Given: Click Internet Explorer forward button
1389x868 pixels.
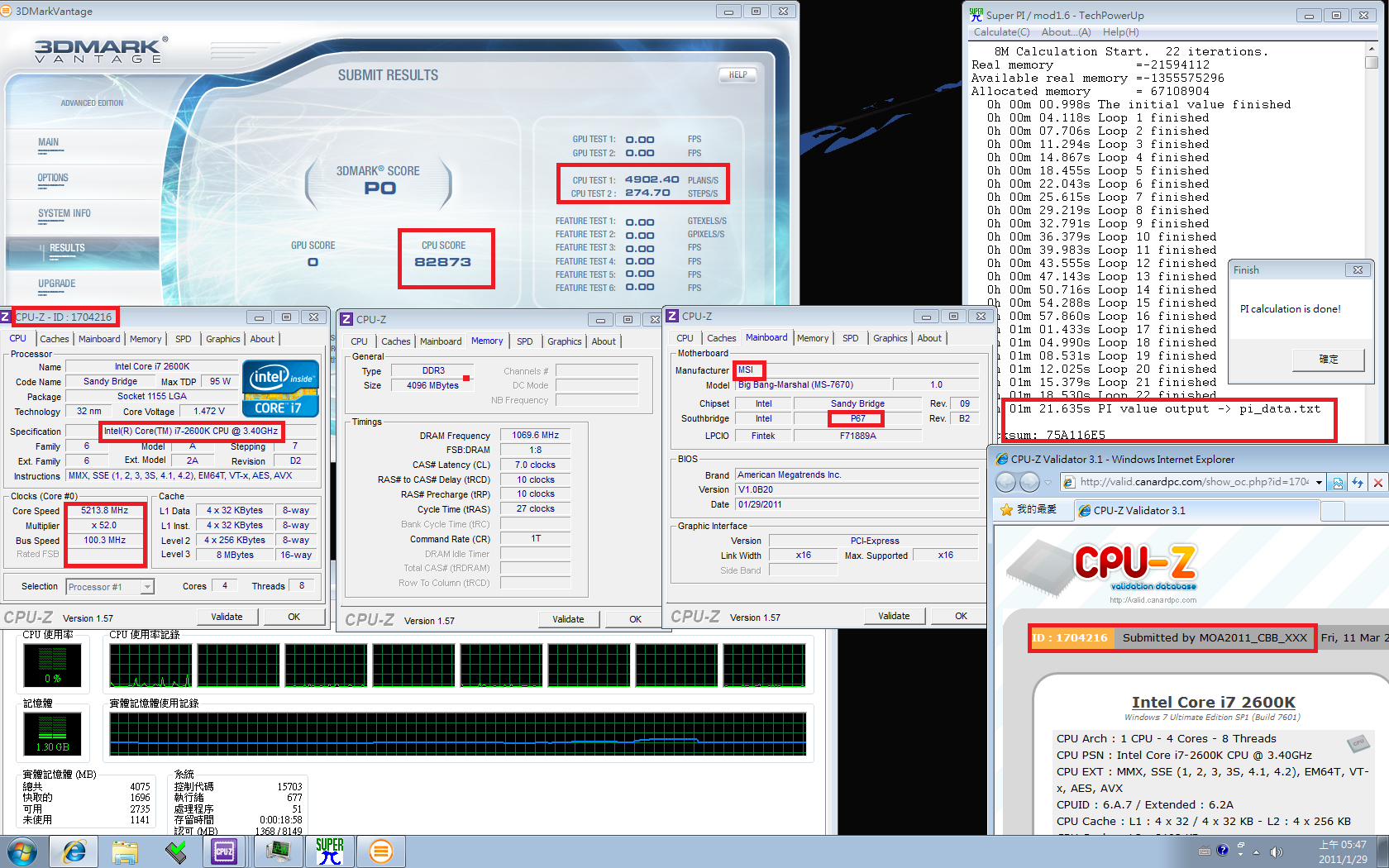Looking at the screenshot, I should (x=1029, y=482).
